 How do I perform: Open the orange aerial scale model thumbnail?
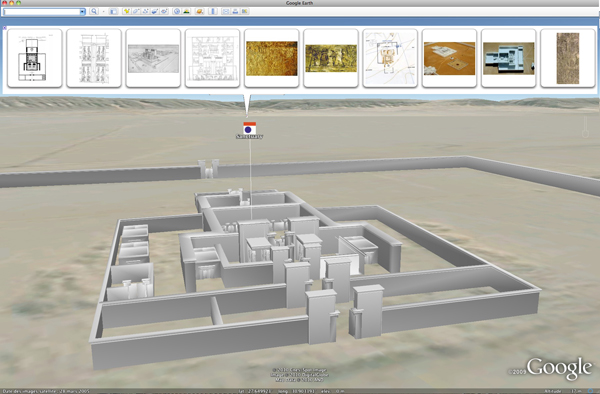point(449,58)
